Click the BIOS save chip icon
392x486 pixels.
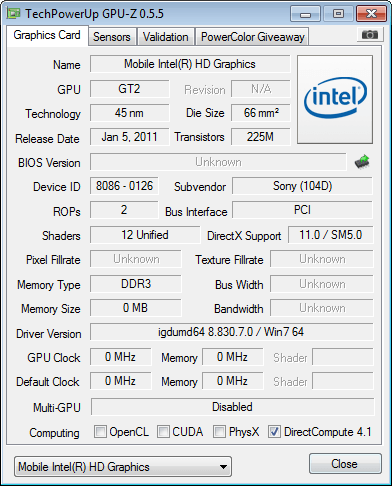click(362, 162)
